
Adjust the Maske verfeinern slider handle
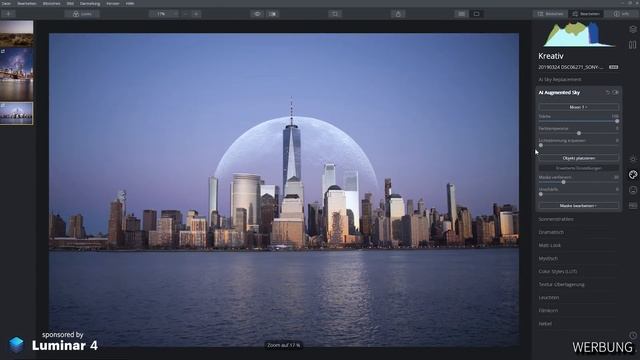[563, 182]
